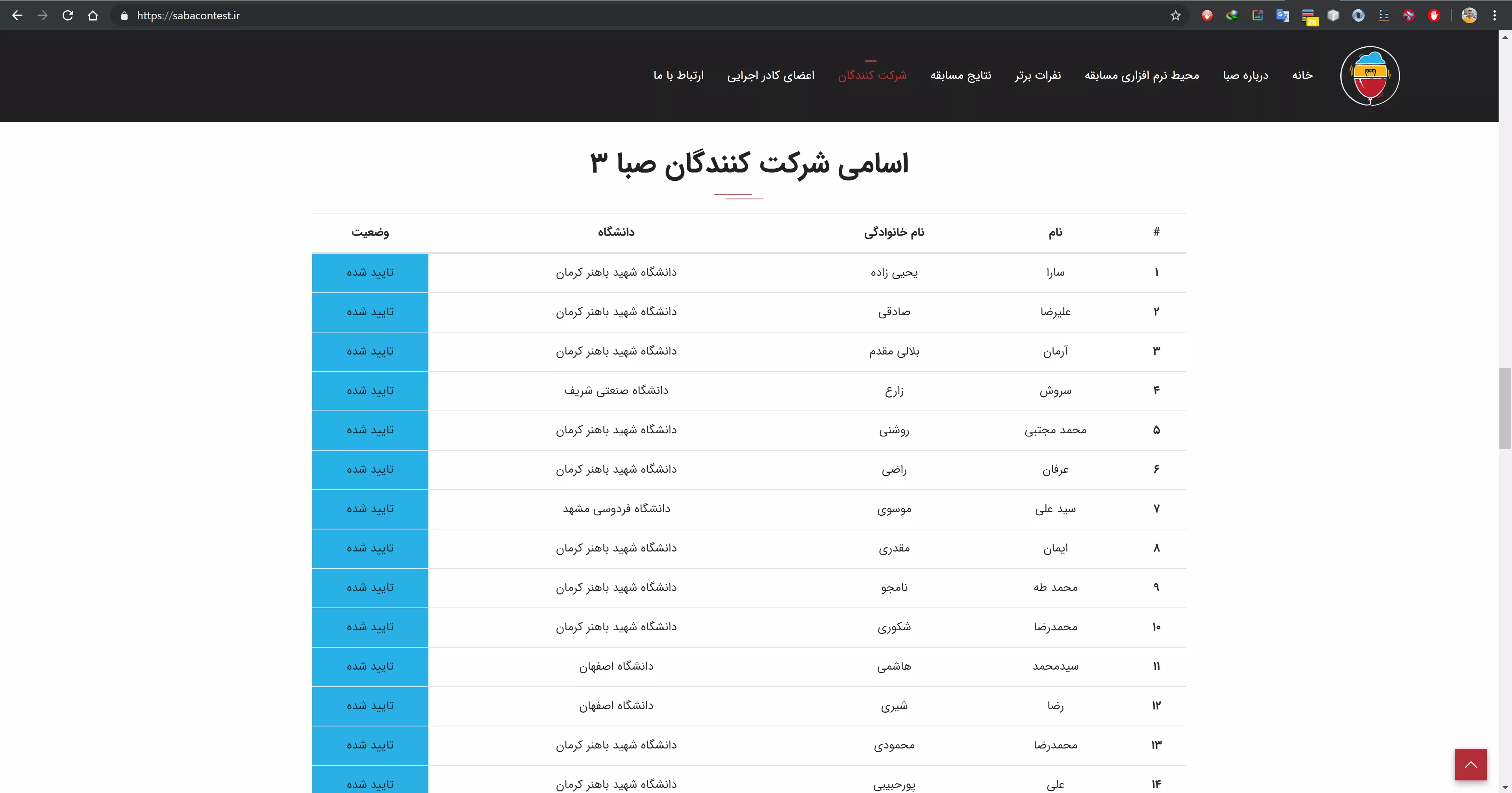Open the browser home page icon
The image size is (1512, 793).
pyautogui.click(x=93, y=15)
